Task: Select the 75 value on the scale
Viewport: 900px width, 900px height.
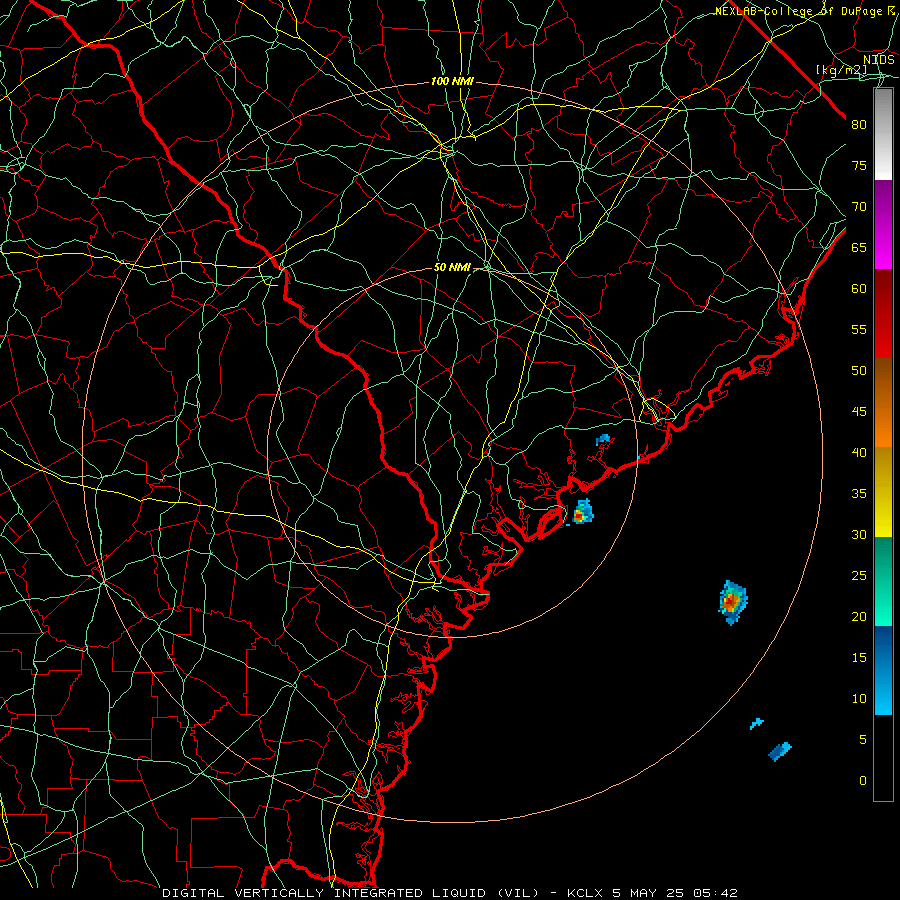Action: click(x=859, y=166)
